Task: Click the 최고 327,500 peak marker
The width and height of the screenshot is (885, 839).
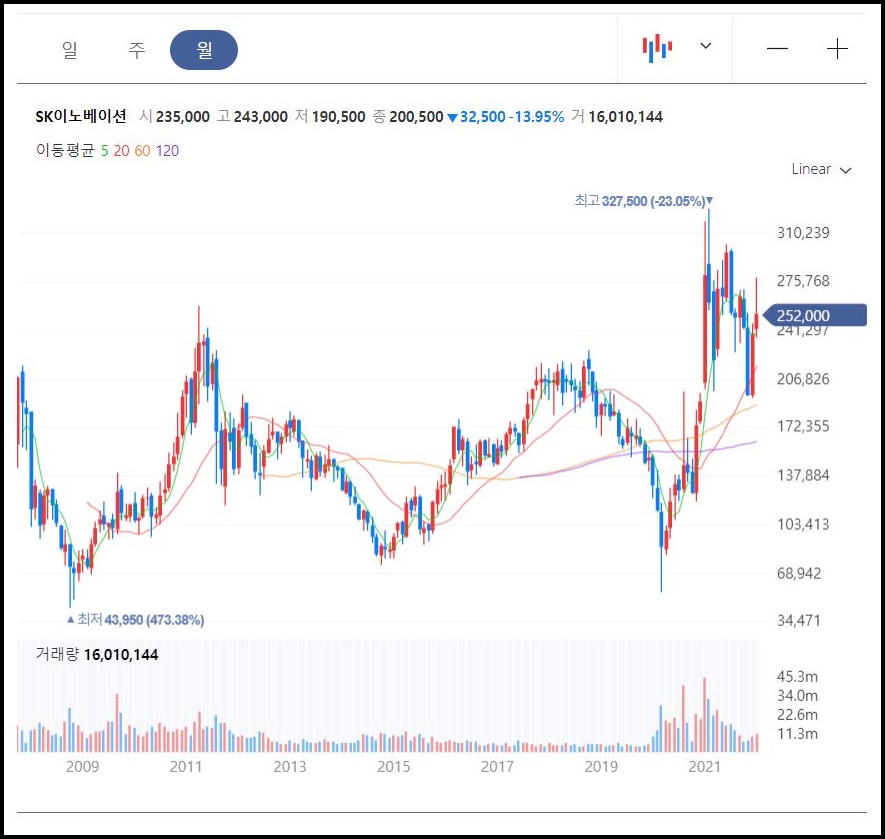Action: [x=643, y=201]
